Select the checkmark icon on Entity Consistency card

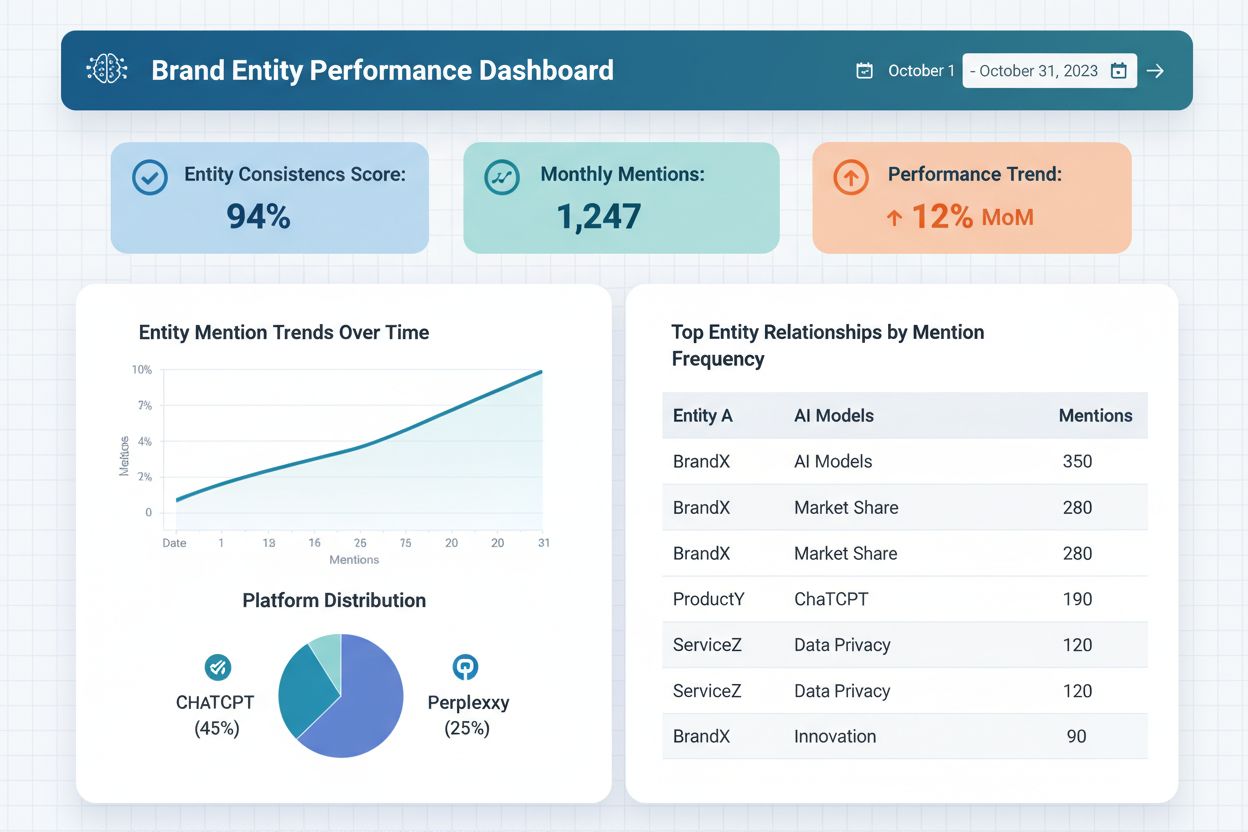(x=149, y=177)
